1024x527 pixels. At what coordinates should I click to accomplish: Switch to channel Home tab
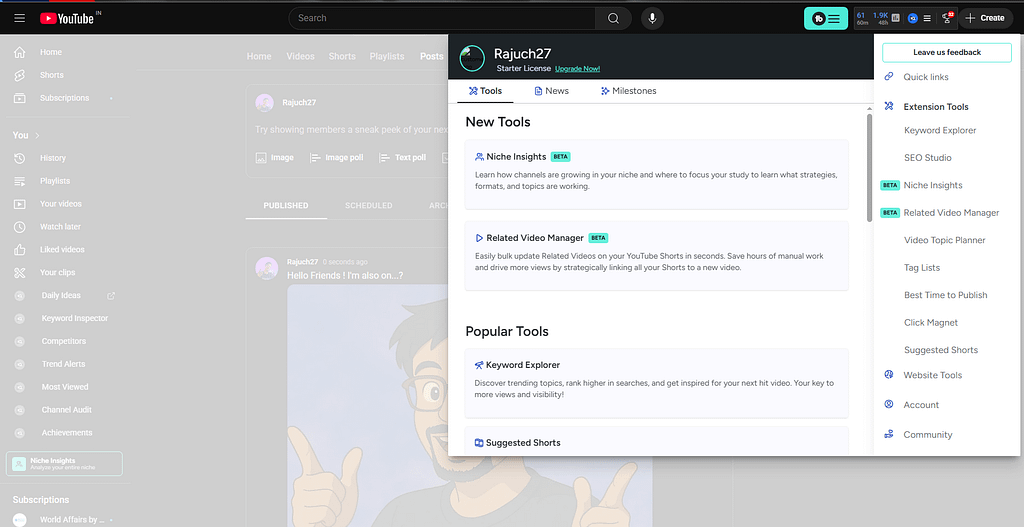point(259,56)
